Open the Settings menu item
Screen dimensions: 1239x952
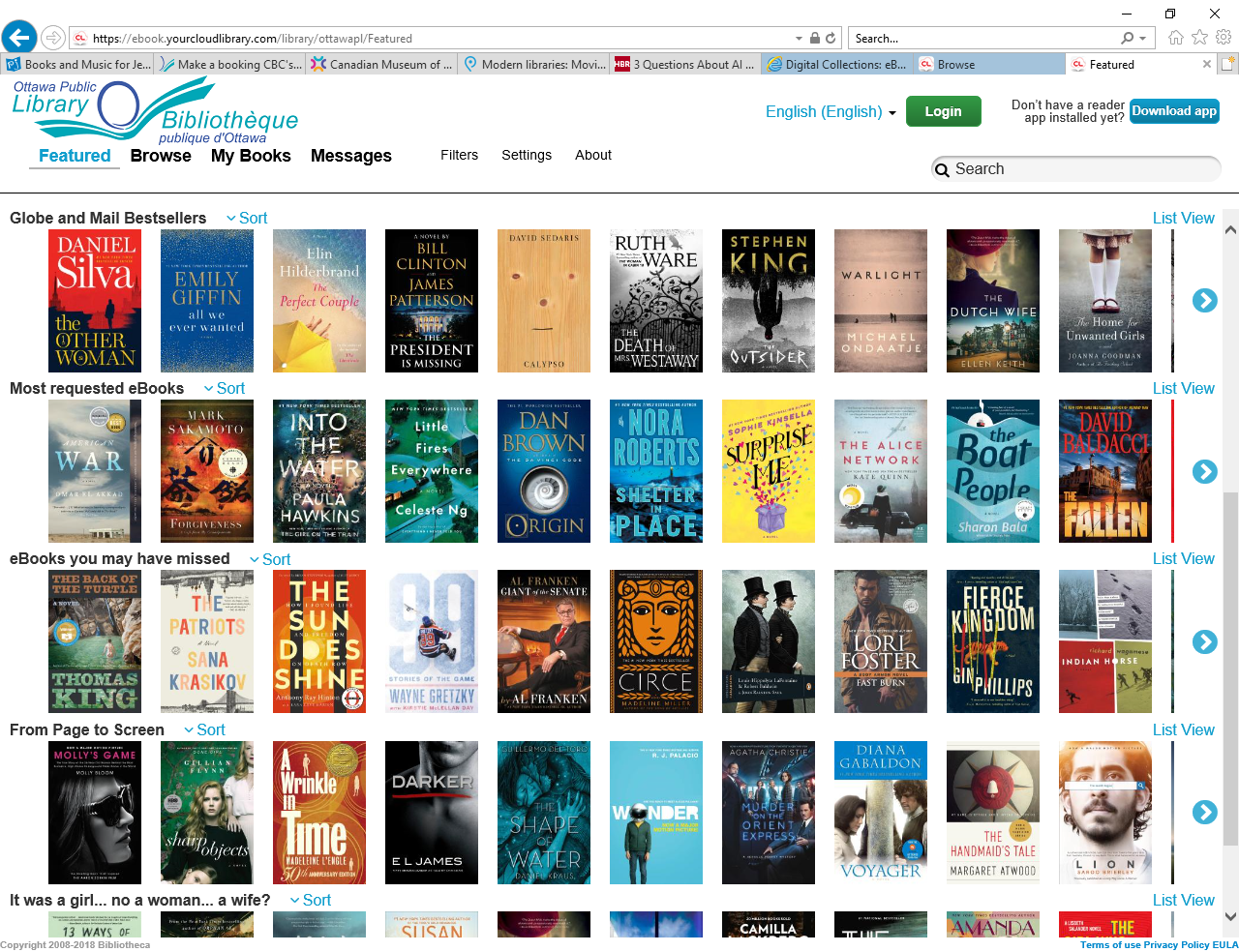click(x=527, y=155)
